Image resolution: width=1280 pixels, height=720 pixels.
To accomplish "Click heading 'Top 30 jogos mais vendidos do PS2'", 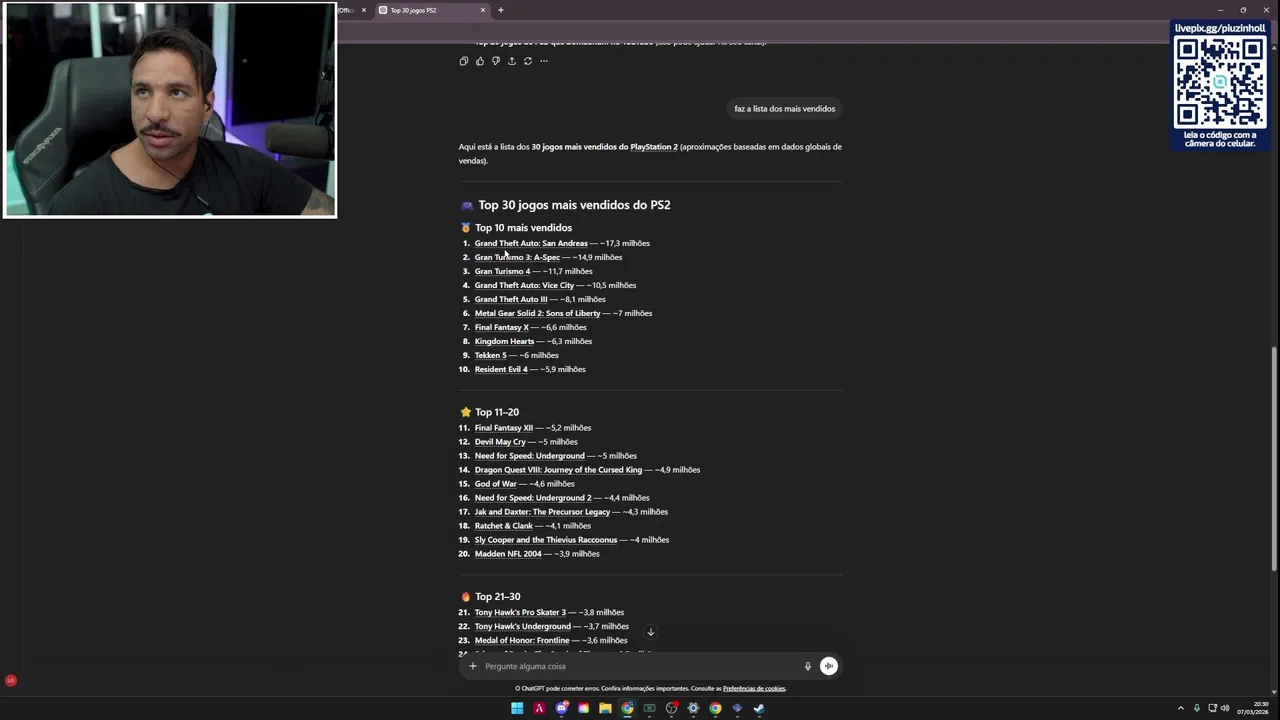I will pyautogui.click(x=574, y=205).
